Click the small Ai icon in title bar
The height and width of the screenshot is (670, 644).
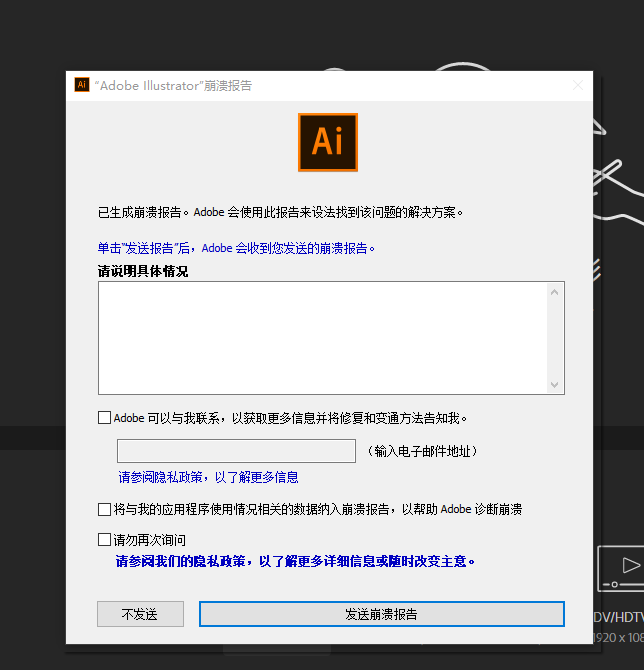pyautogui.click(x=82, y=85)
